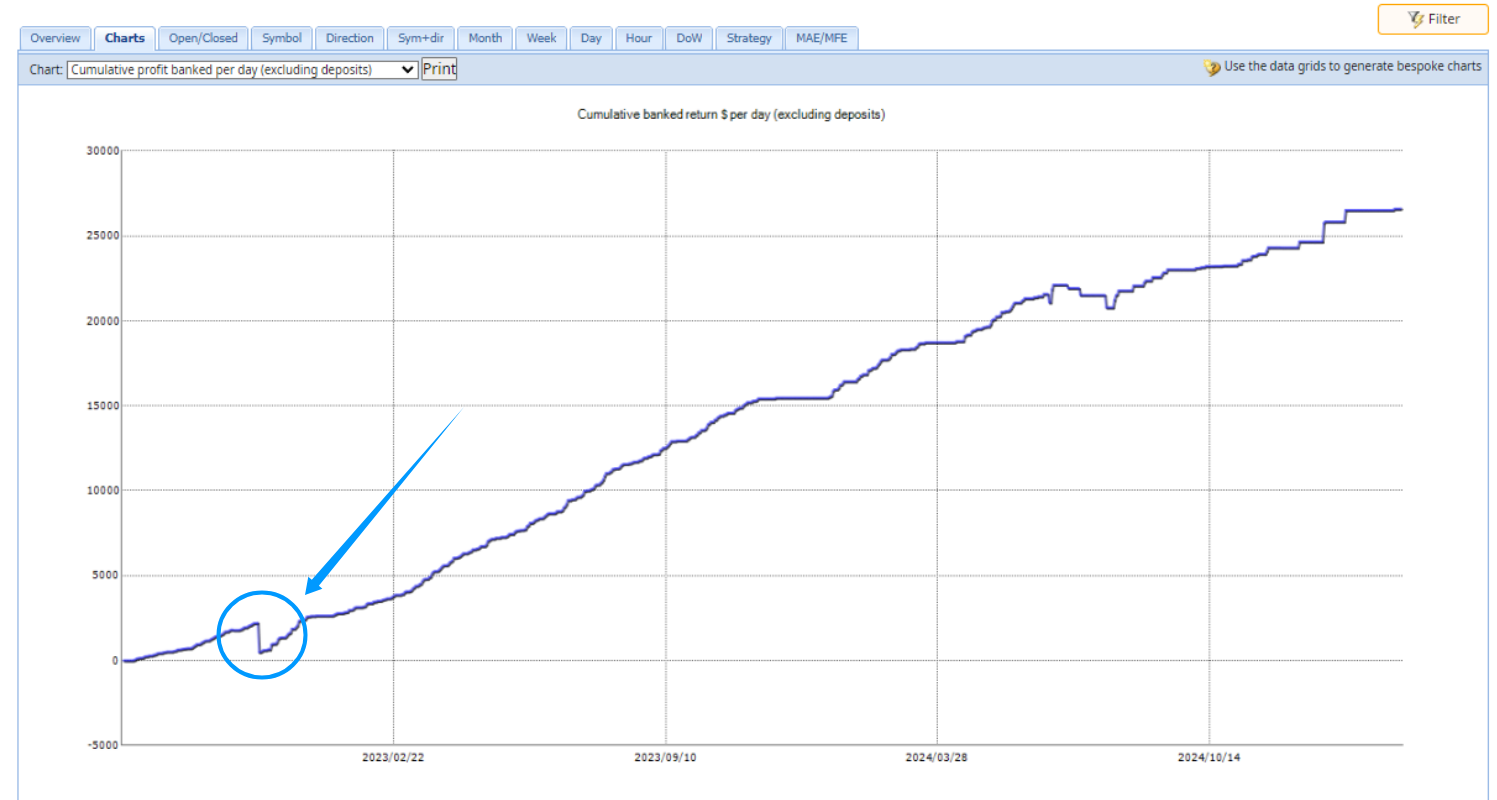Click the Day tab
The height and width of the screenshot is (800, 1497).
tap(591, 38)
